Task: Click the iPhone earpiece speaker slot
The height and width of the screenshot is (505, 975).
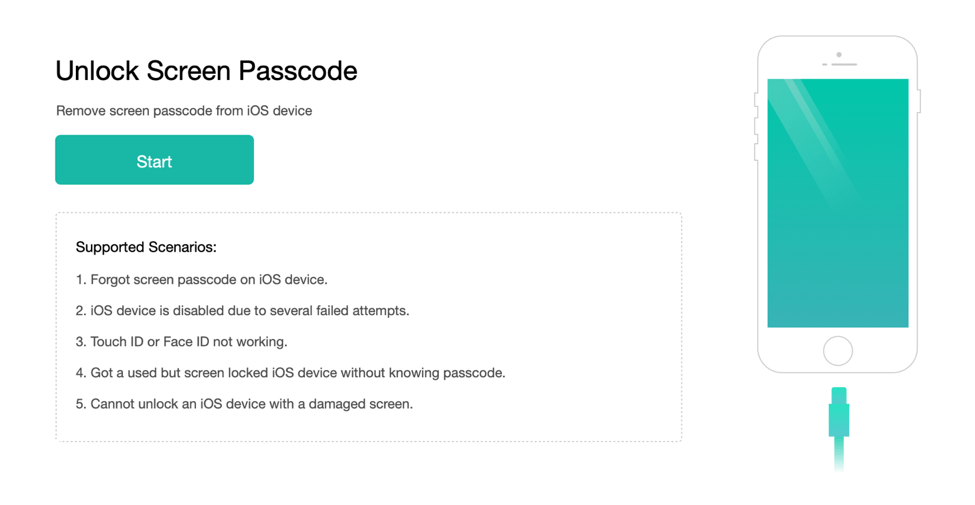Action: point(844,64)
